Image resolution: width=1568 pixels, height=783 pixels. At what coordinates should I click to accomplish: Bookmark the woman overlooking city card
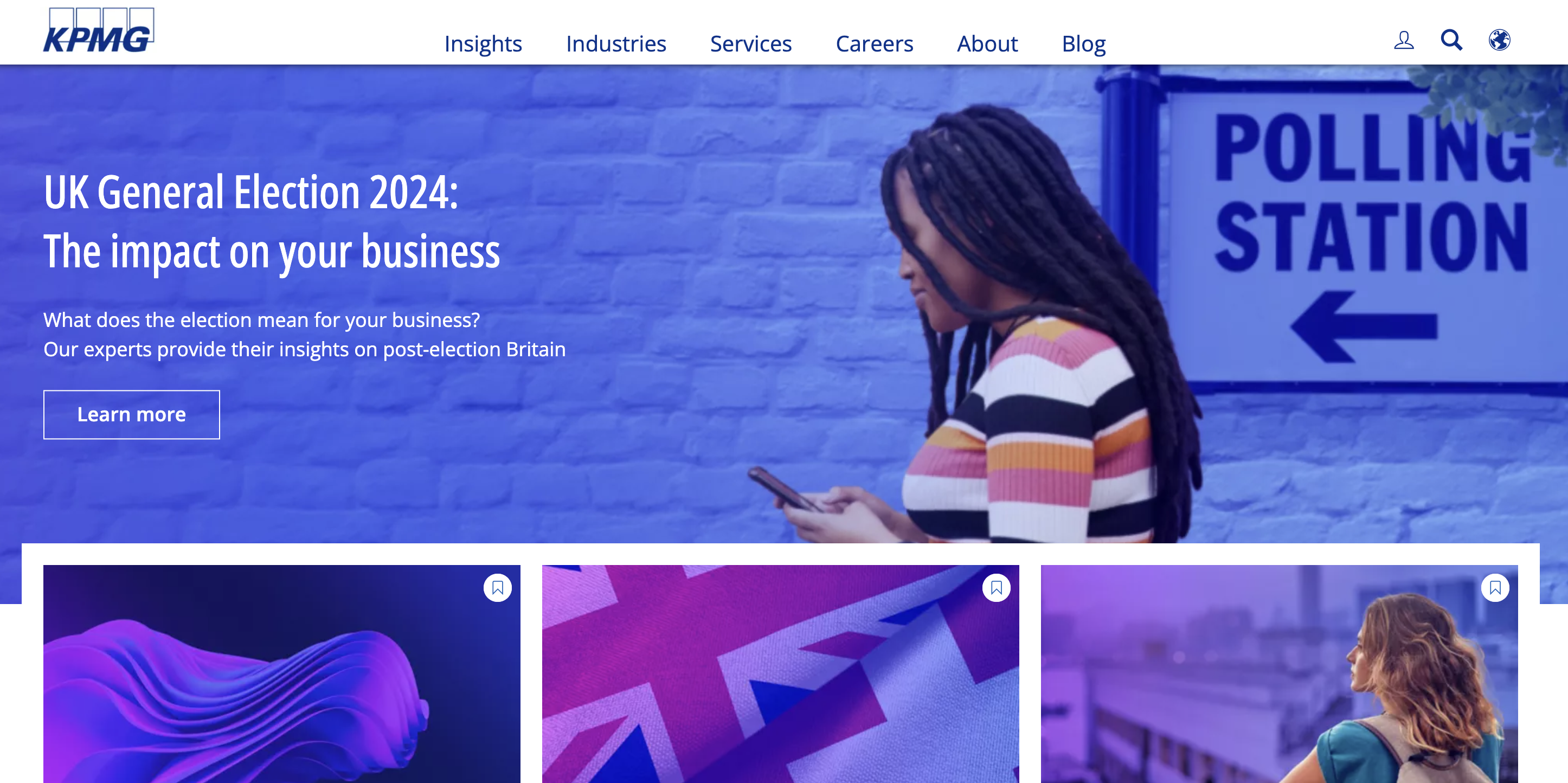[1495, 588]
